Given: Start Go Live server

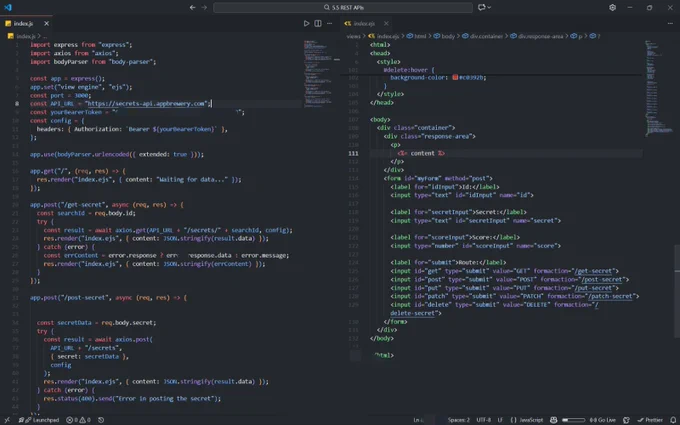Looking at the screenshot, I should pyautogui.click(x=602, y=420).
